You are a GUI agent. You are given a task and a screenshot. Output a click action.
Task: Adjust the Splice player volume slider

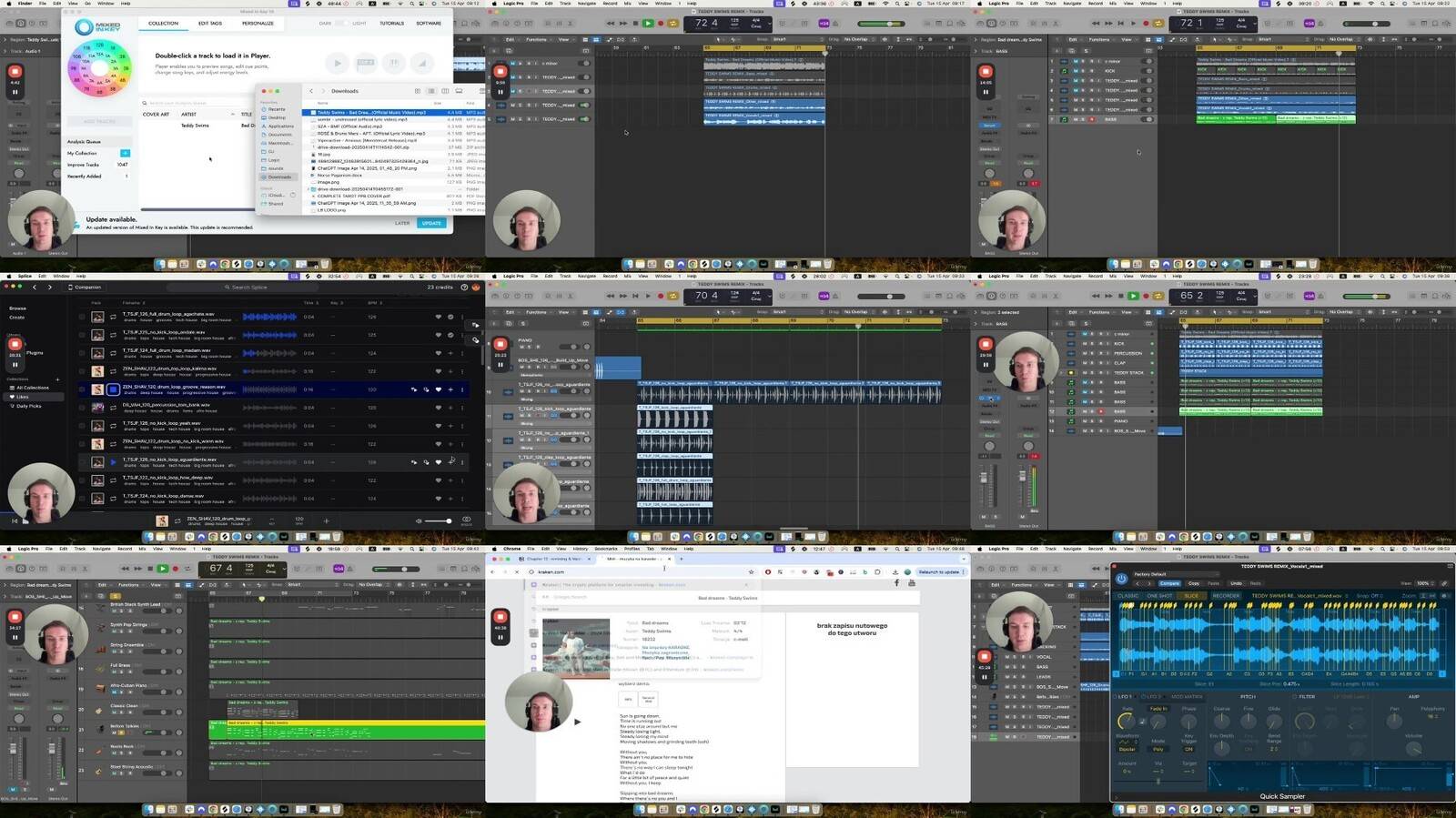tap(440, 520)
